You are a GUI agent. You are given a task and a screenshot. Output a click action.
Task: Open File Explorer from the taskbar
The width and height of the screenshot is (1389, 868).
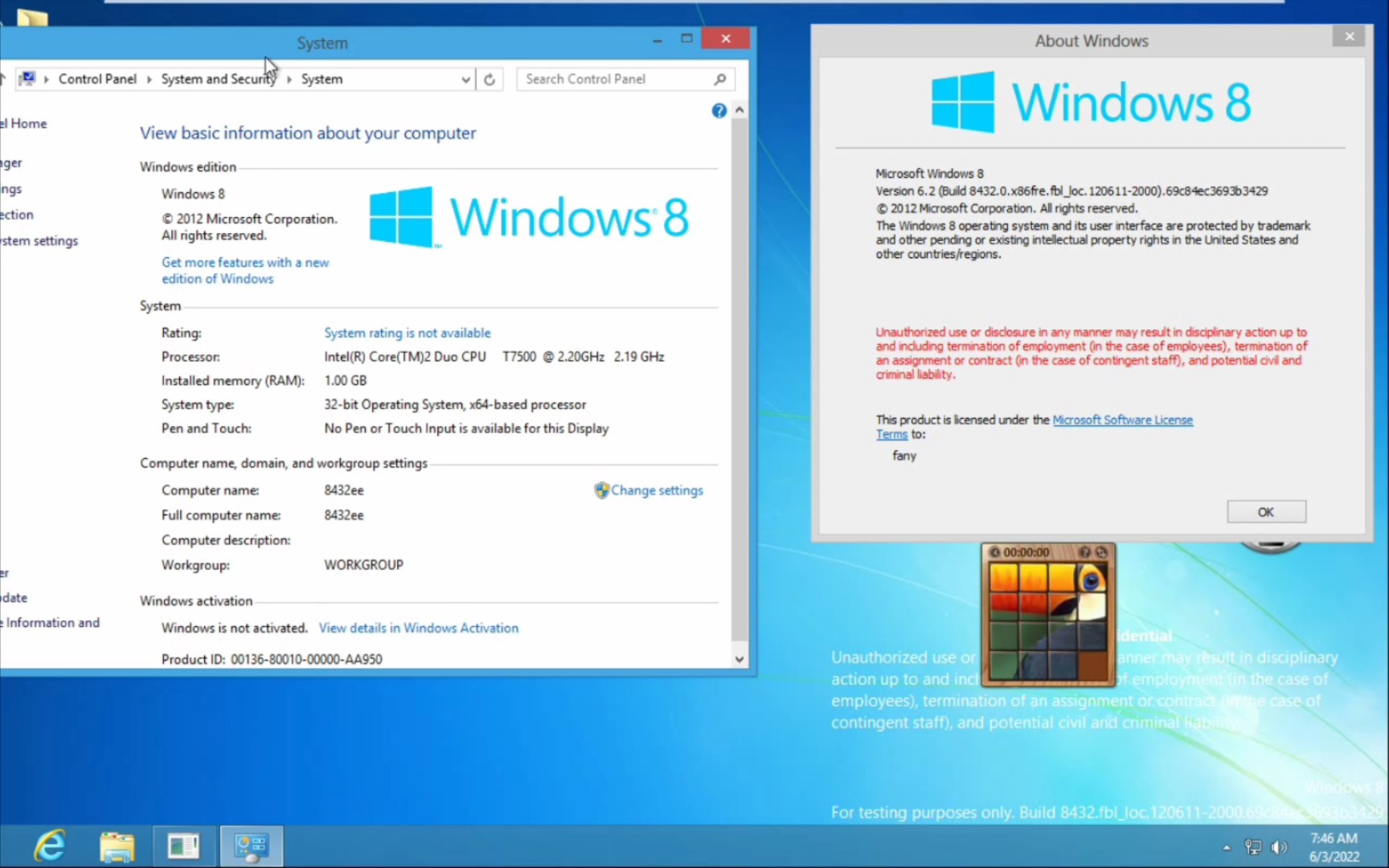(x=117, y=845)
